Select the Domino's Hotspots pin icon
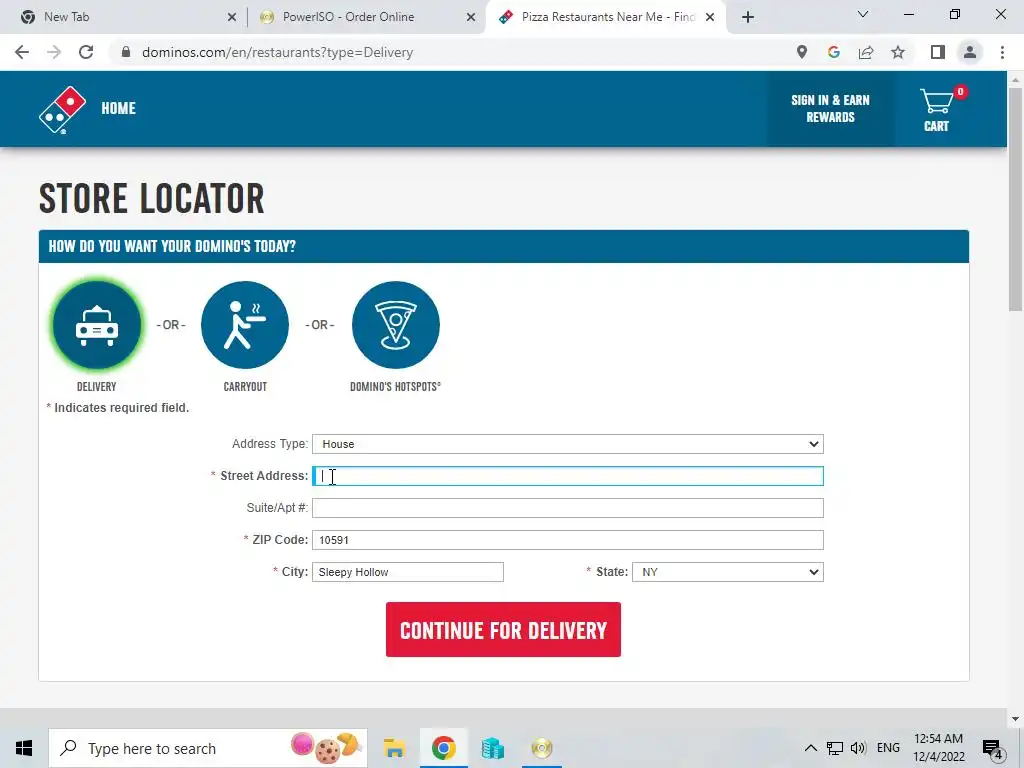This screenshot has height=768, width=1024. pyautogui.click(x=396, y=325)
